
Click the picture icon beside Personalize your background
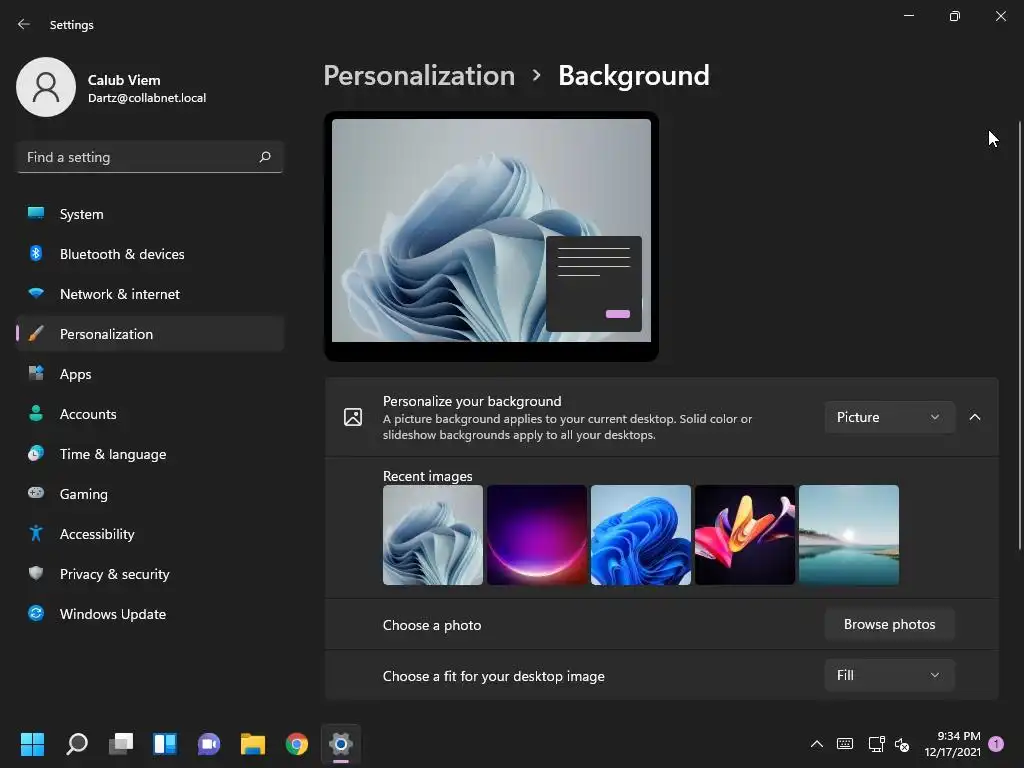[x=353, y=417]
